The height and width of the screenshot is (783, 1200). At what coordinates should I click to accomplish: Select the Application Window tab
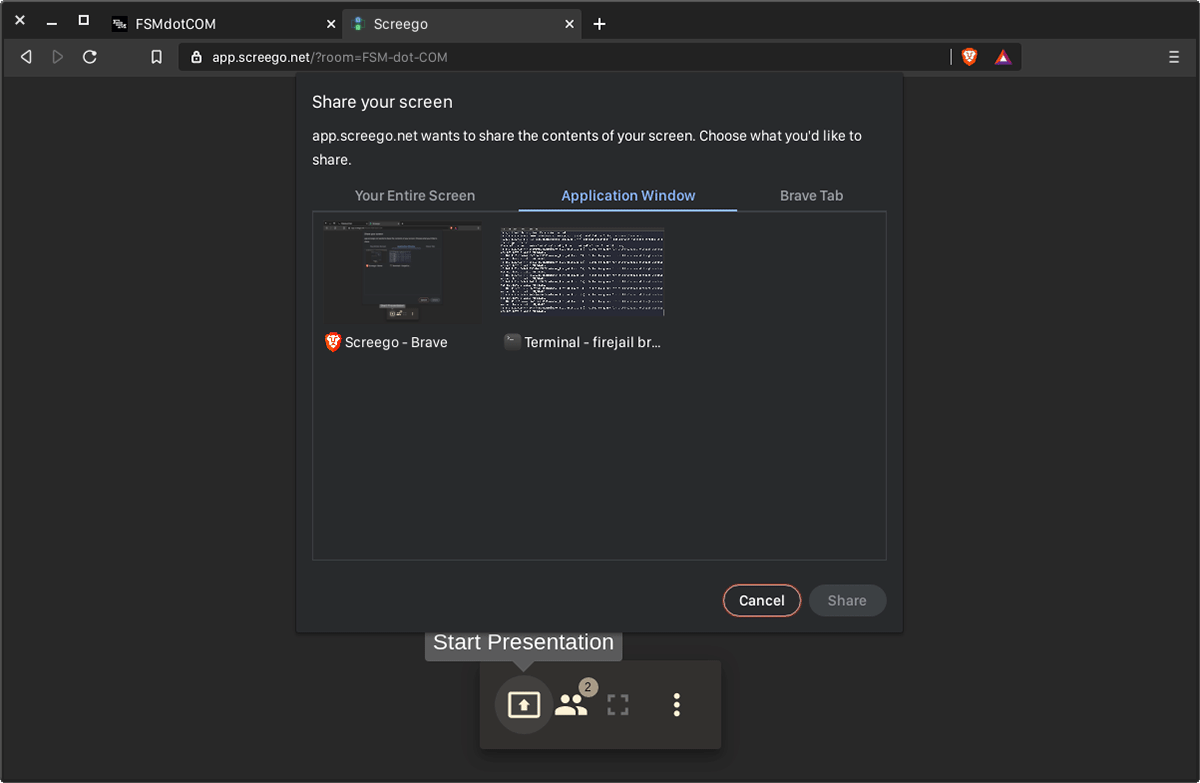point(628,196)
